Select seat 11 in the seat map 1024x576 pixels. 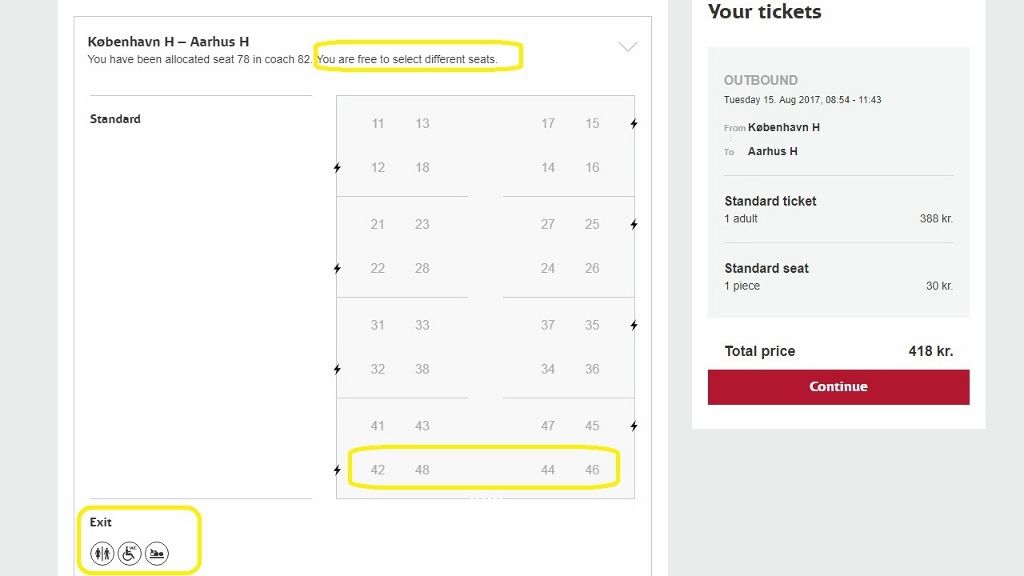coord(378,123)
